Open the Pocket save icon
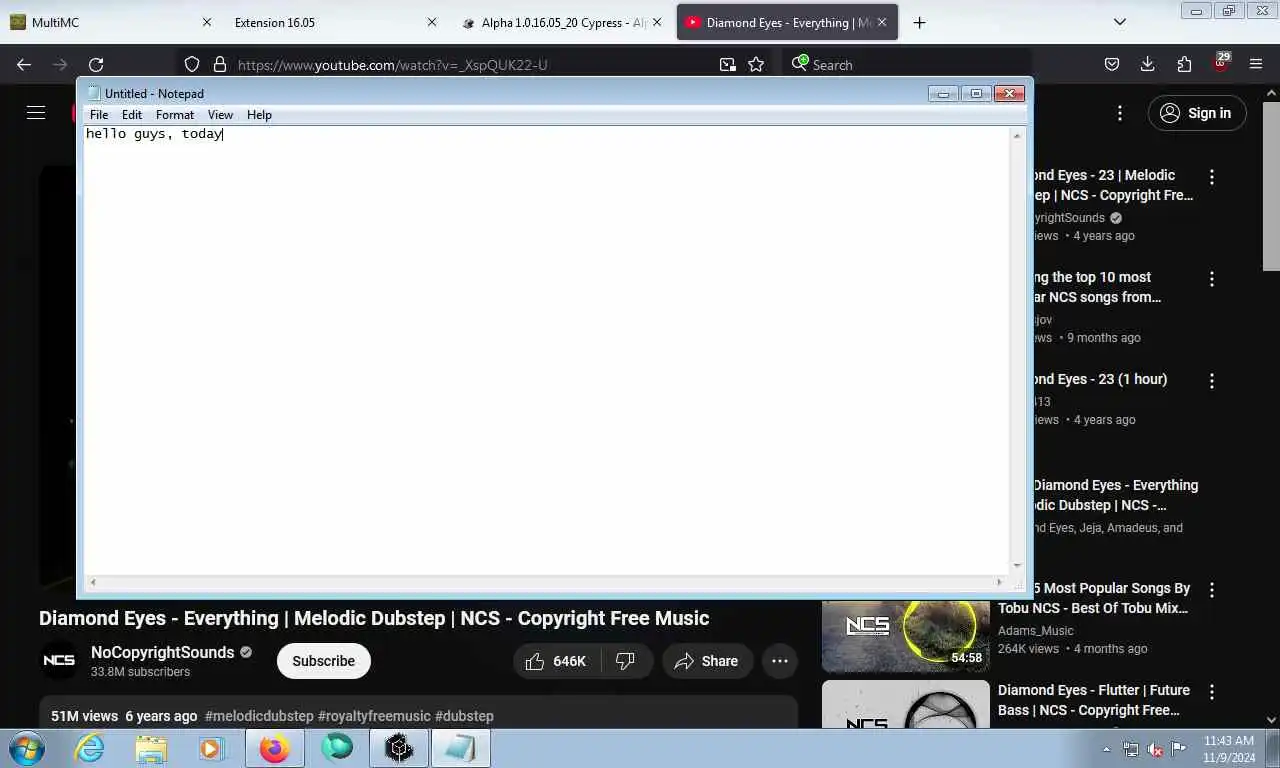Image resolution: width=1280 pixels, height=768 pixels. [1112, 65]
